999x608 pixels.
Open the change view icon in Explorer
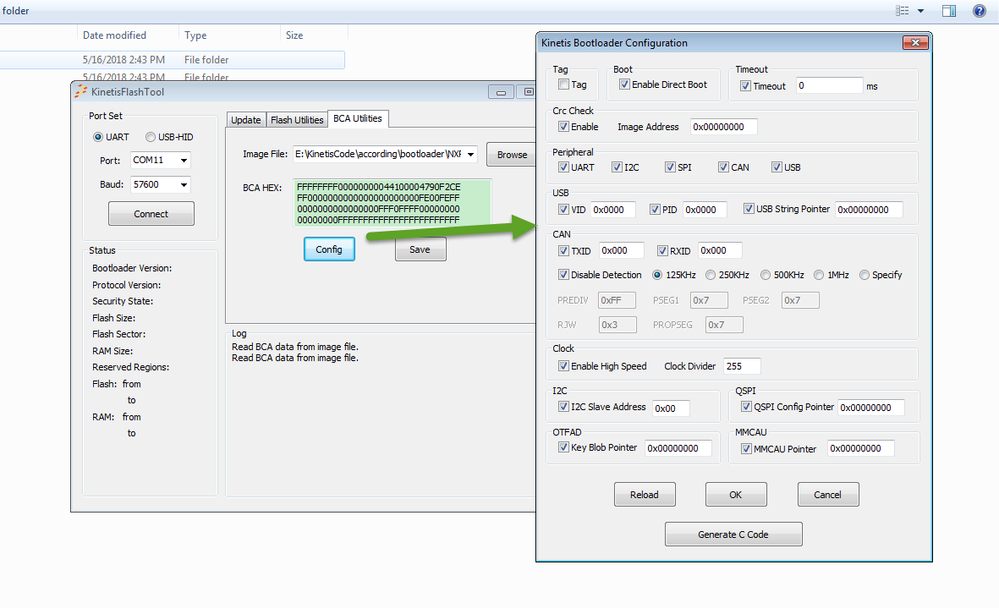(x=902, y=11)
